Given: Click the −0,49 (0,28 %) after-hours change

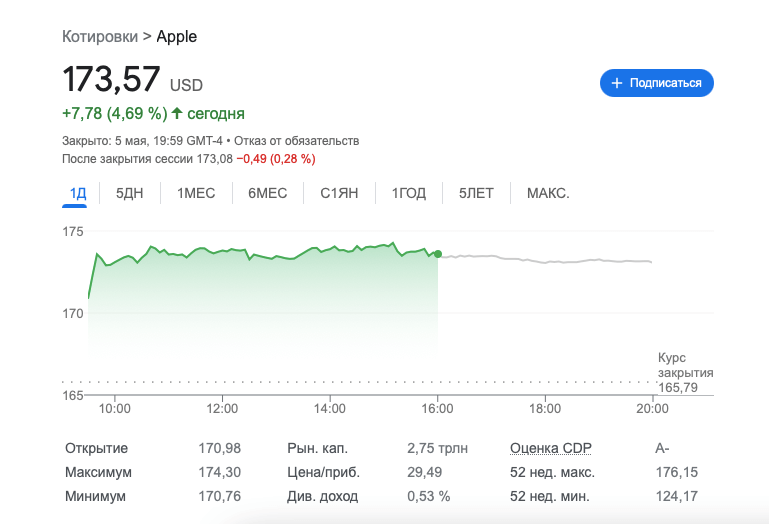Looking at the screenshot, I should click(x=276, y=159).
